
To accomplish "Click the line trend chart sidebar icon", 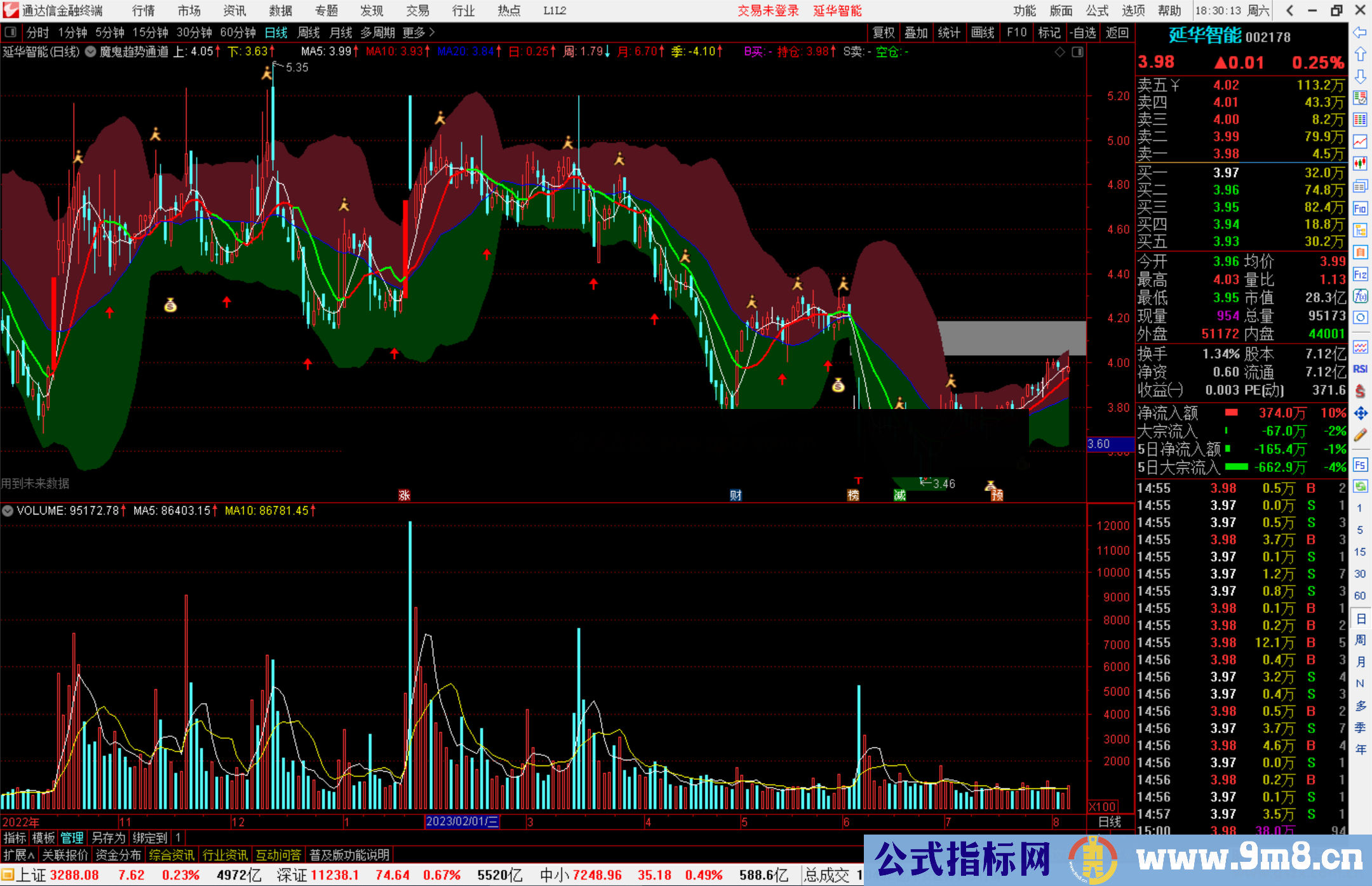I will pos(1360,142).
